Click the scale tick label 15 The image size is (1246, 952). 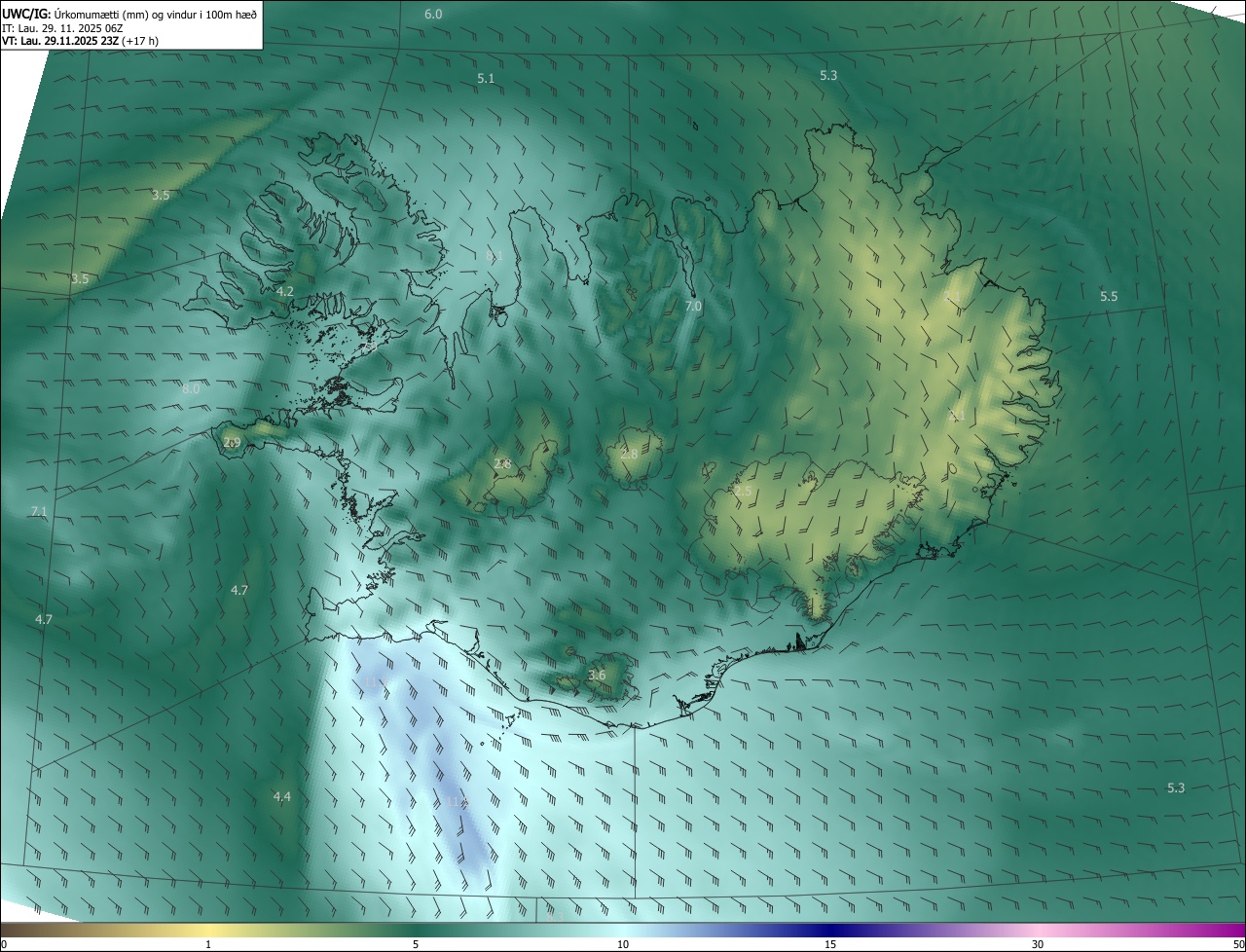point(830,944)
